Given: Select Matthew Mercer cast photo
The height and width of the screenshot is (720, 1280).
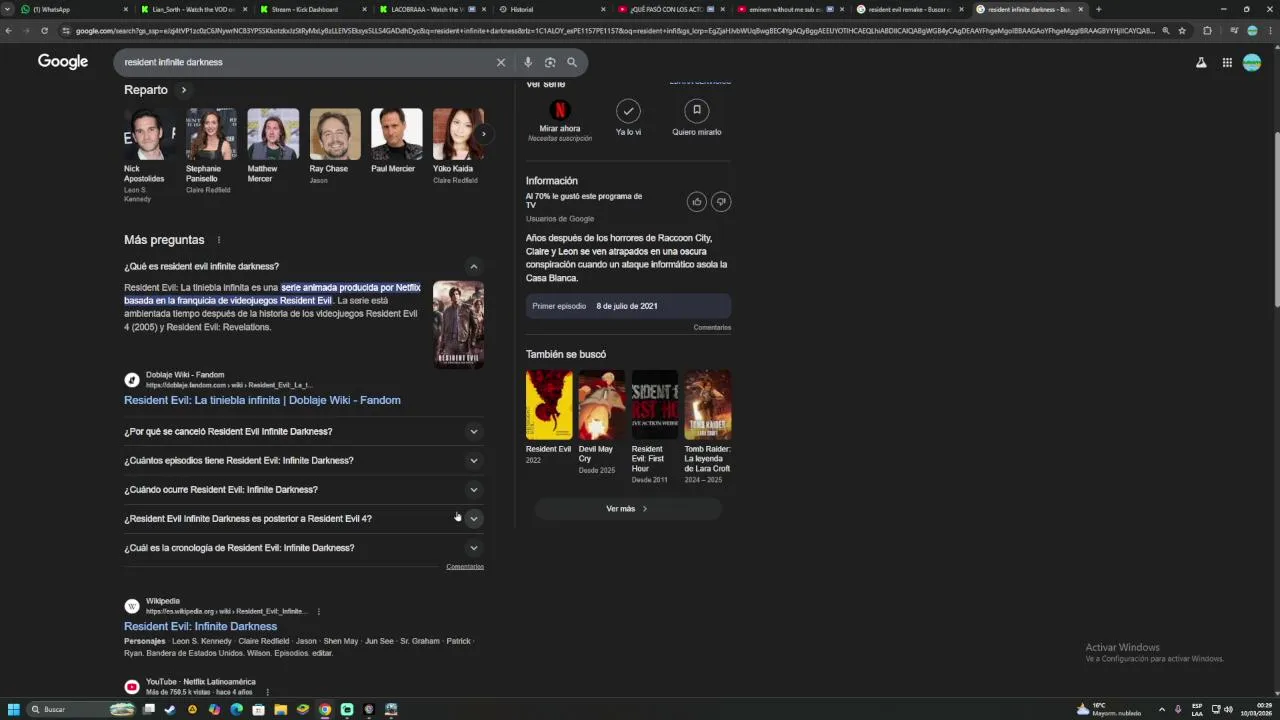Looking at the screenshot, I should (x=273, y=134).
